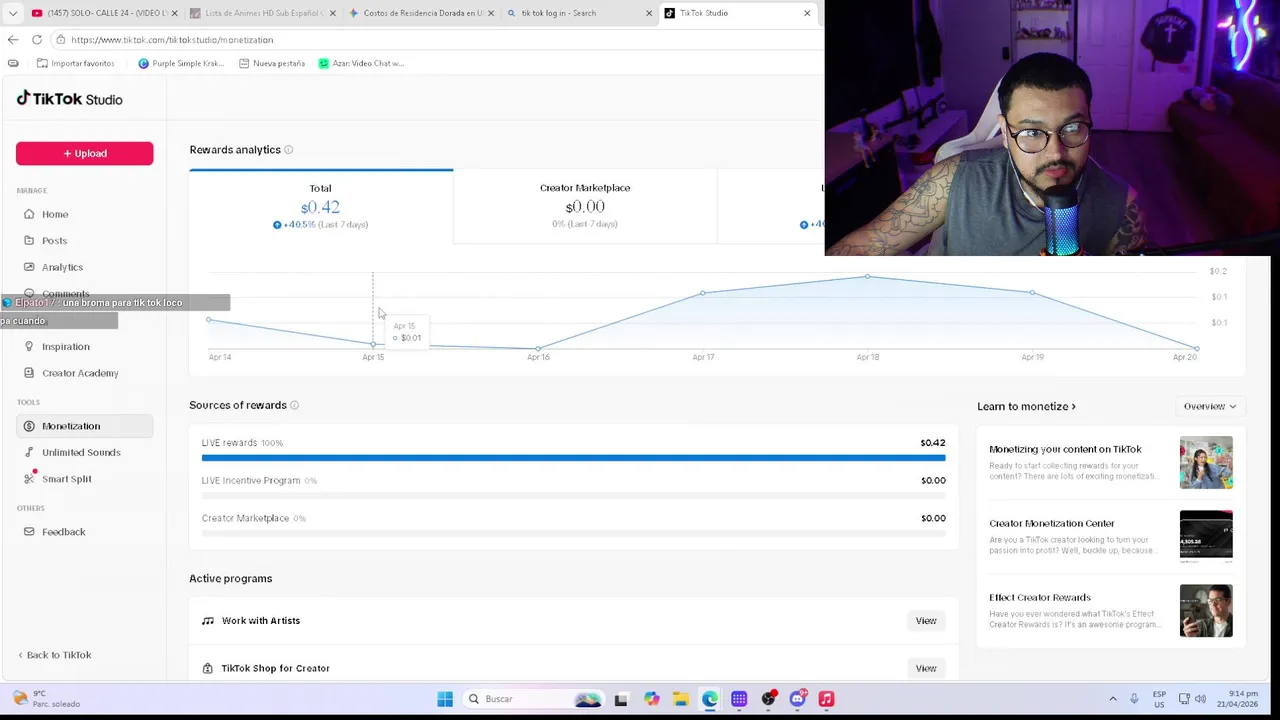Click the TikTok Studio logo
Image resolution: width=1280 pixels, height=720 pixels.
click(69, 98)
